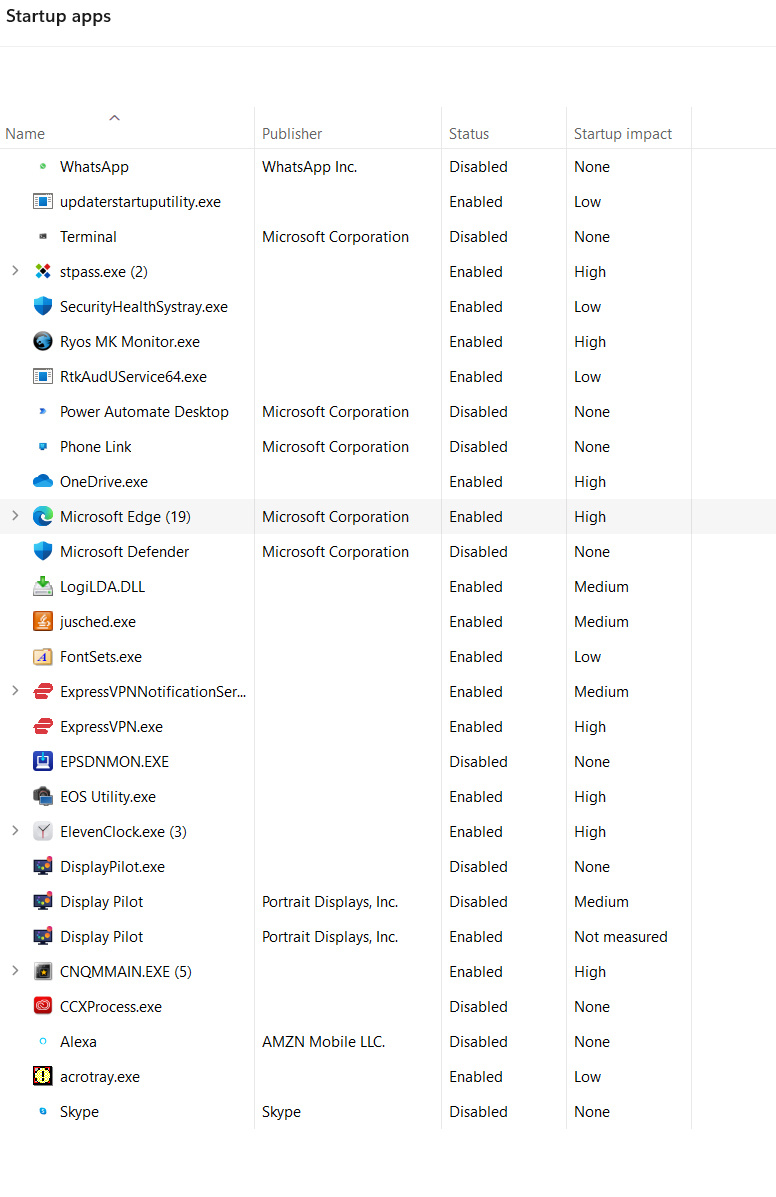
Task: Click the ExpressVPN.exe red icon
Action: (x=43, y=727)
